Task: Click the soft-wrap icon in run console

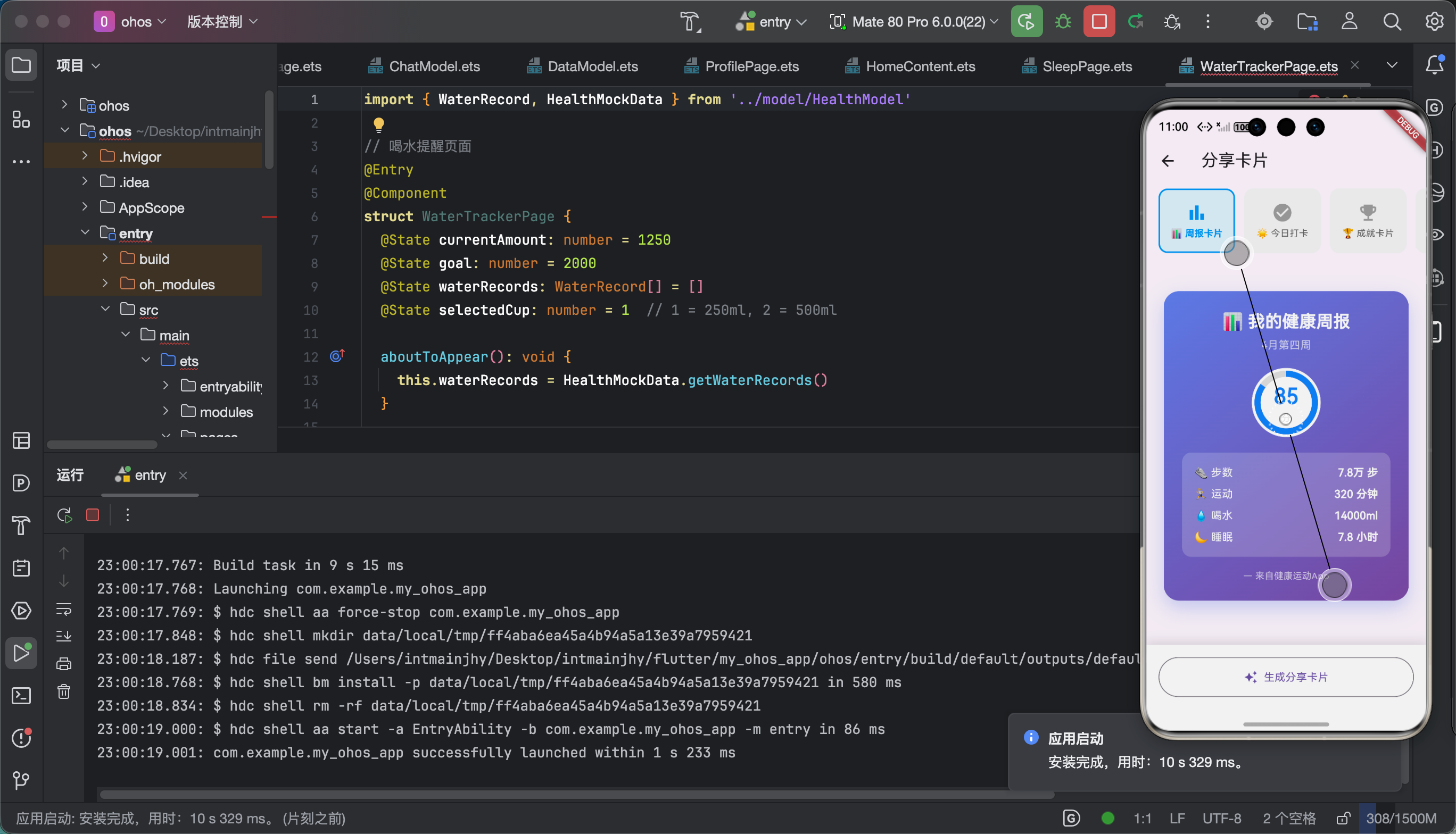Action: point(64,609)
